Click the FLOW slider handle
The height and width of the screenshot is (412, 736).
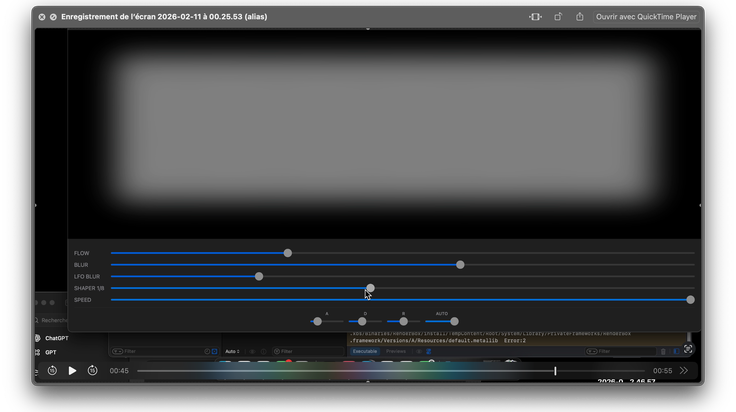288,253
